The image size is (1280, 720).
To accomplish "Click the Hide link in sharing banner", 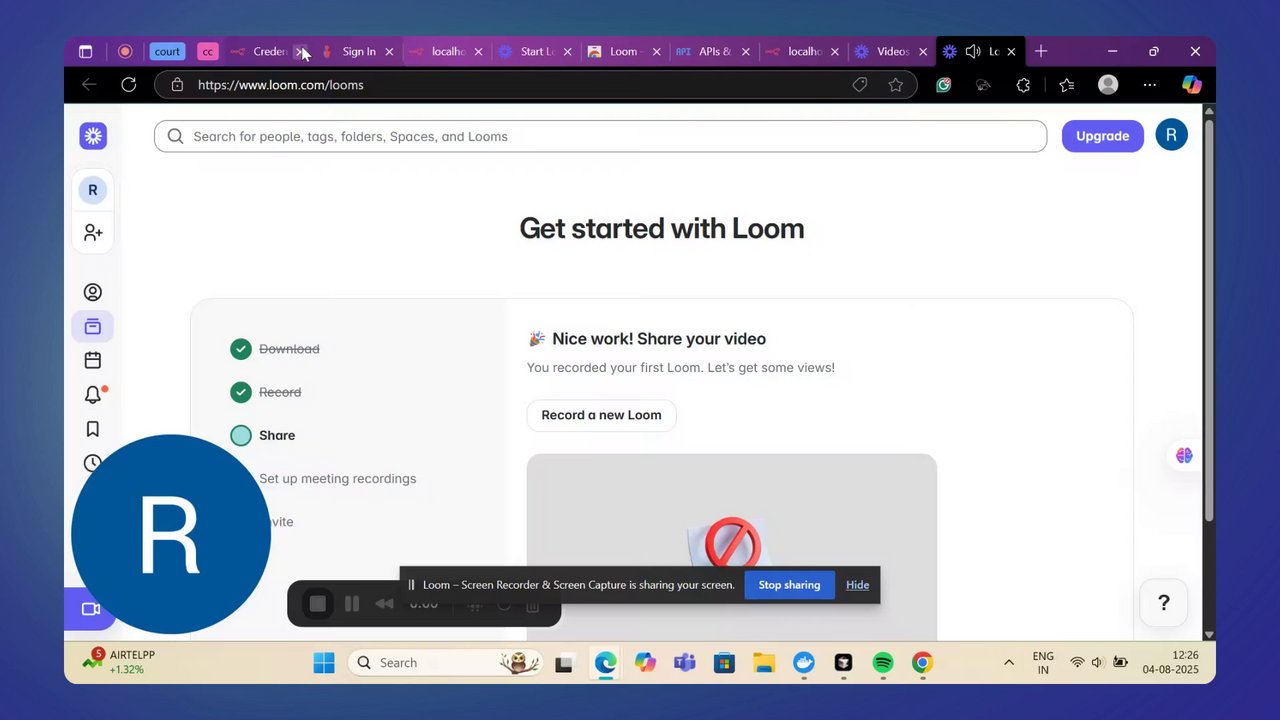I will [857, 585].
